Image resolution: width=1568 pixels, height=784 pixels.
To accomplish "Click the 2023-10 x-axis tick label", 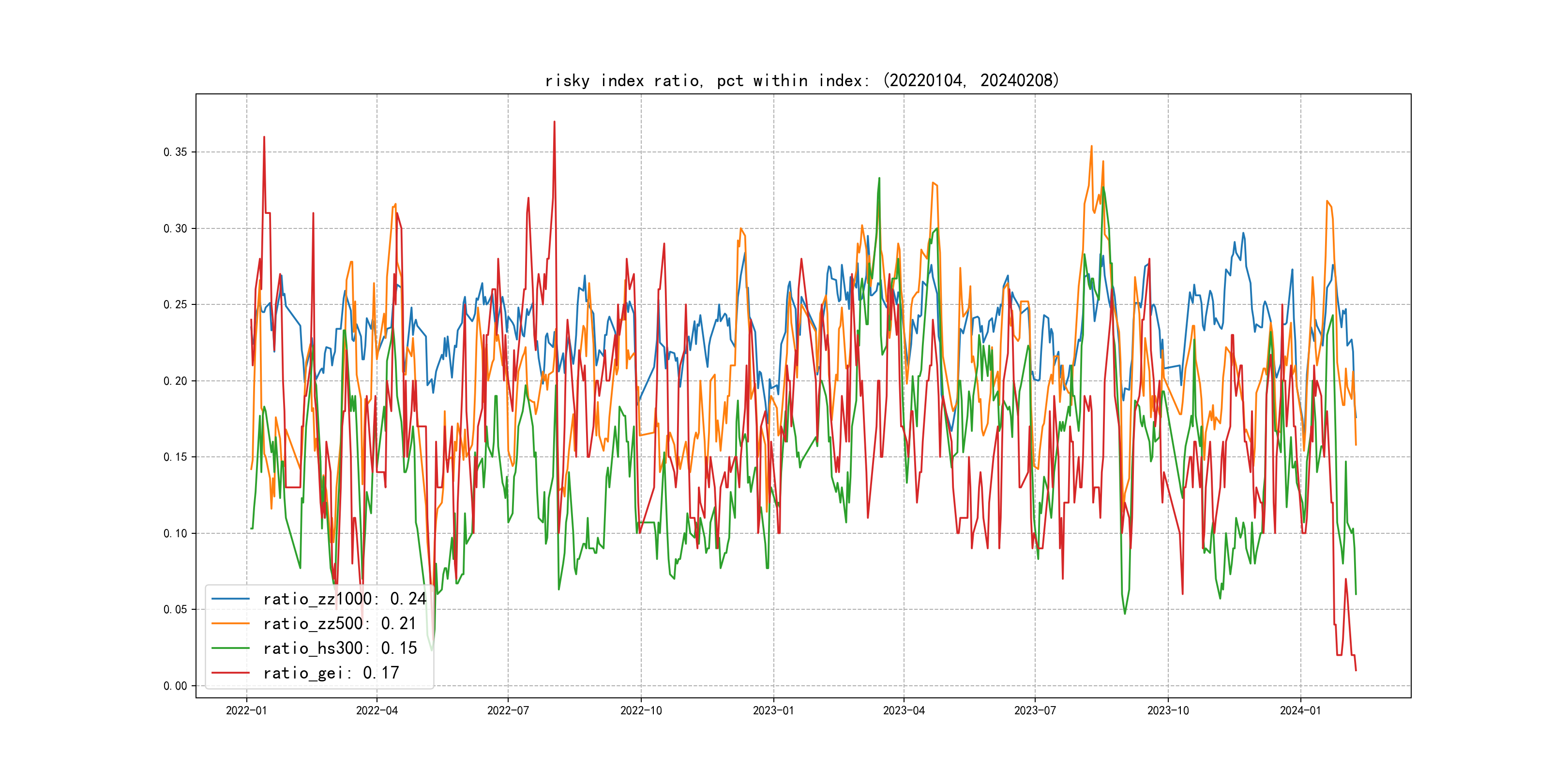I will [1167, 710].
